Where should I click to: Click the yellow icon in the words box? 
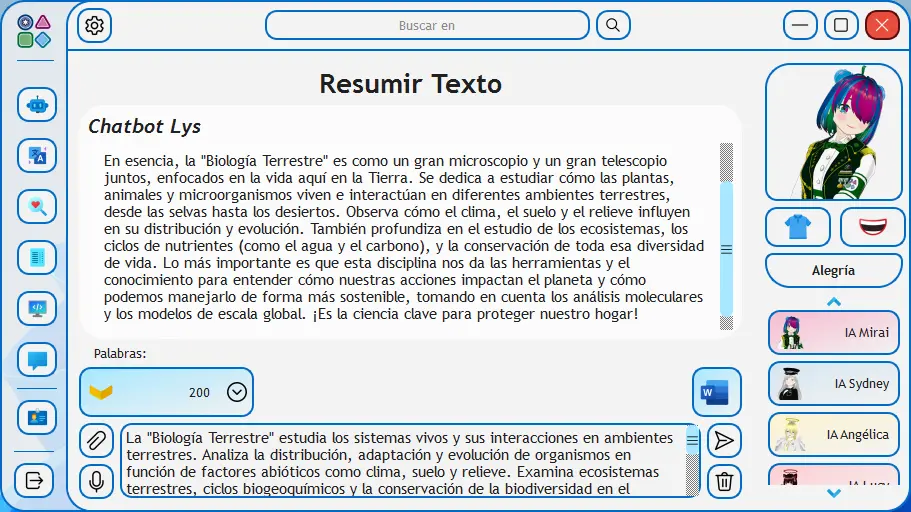tap(101, 392)
